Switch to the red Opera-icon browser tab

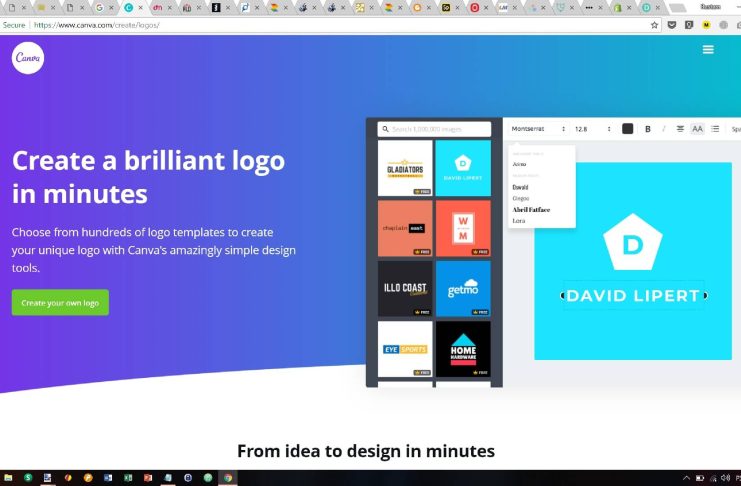pos(474,8)
